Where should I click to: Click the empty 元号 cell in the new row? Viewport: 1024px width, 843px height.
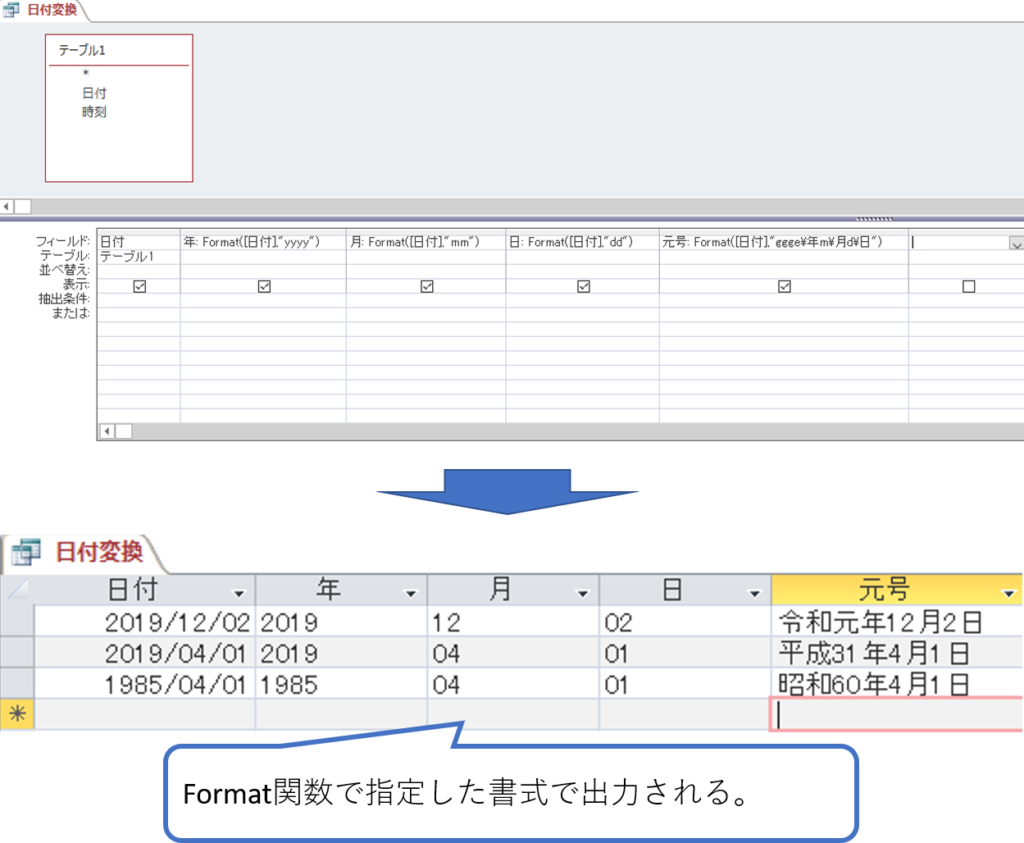(897, 714)
